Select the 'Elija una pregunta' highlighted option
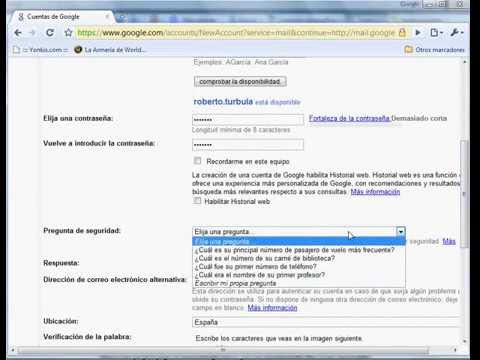 click(299, 241)
